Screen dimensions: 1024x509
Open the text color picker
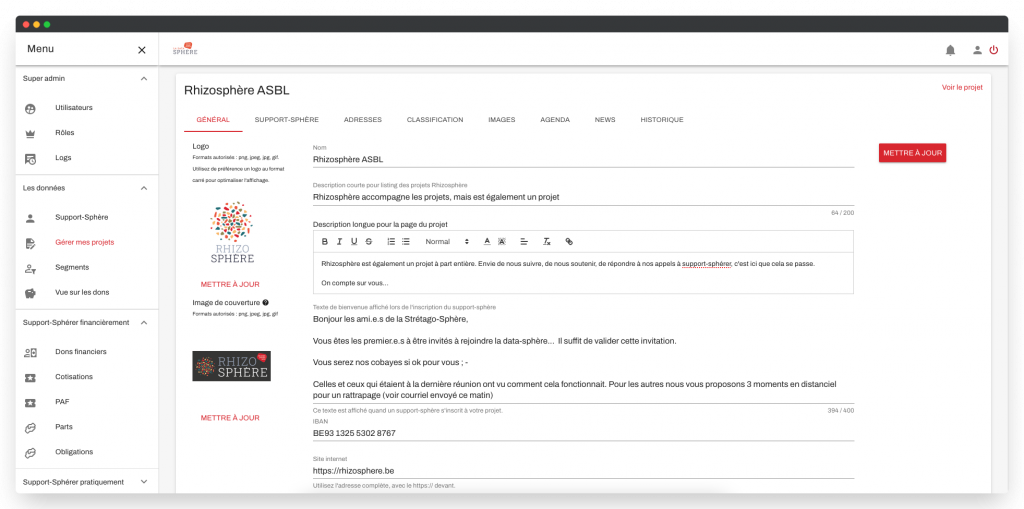[487, 241]
